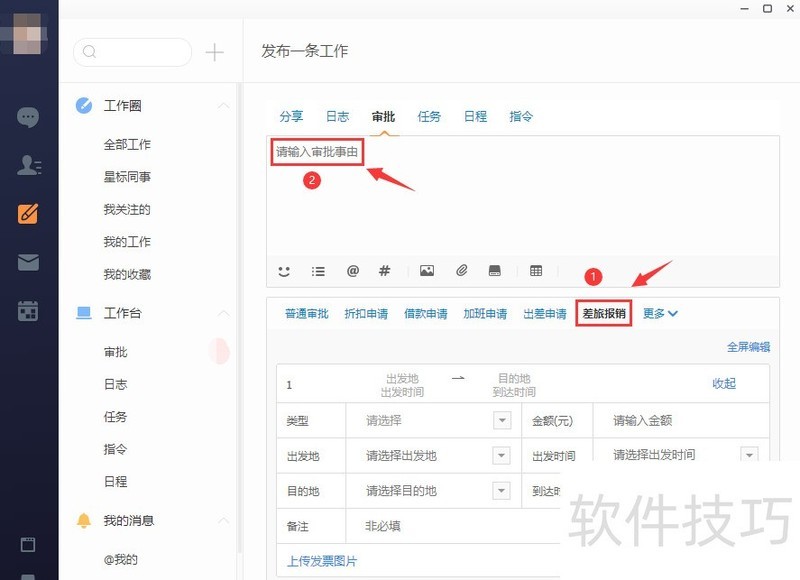Viewport: 800px width, 580px height.
Task: Open the mail icon in the sidebar
Action: [x=28, y=262]
